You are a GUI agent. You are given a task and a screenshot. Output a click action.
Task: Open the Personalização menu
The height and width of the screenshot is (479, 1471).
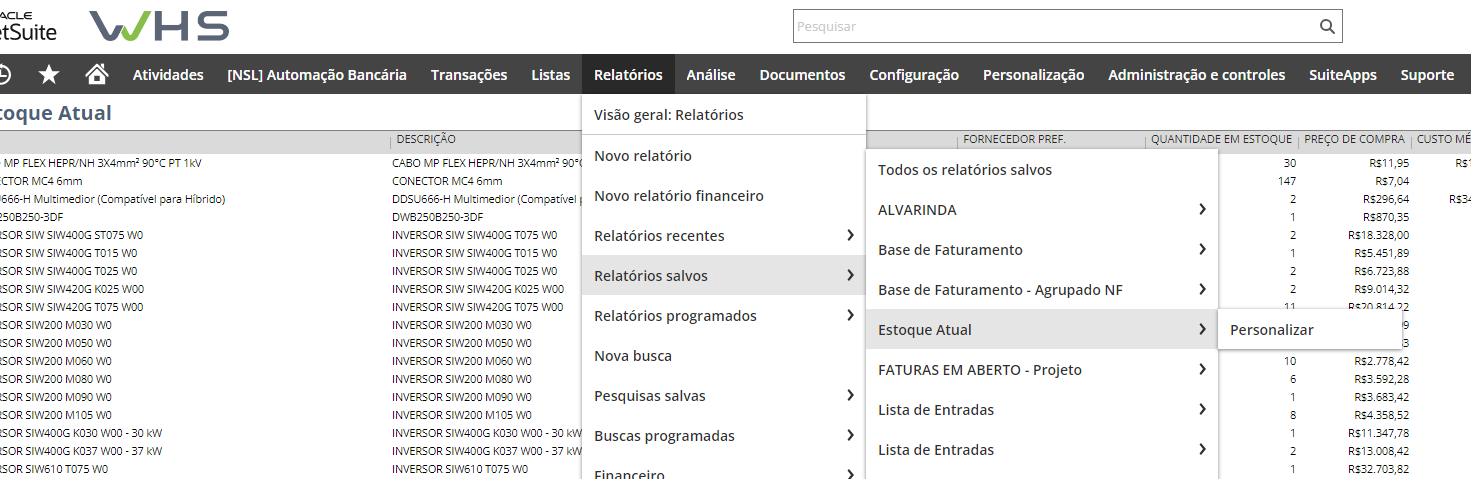tap(1033, 75)
